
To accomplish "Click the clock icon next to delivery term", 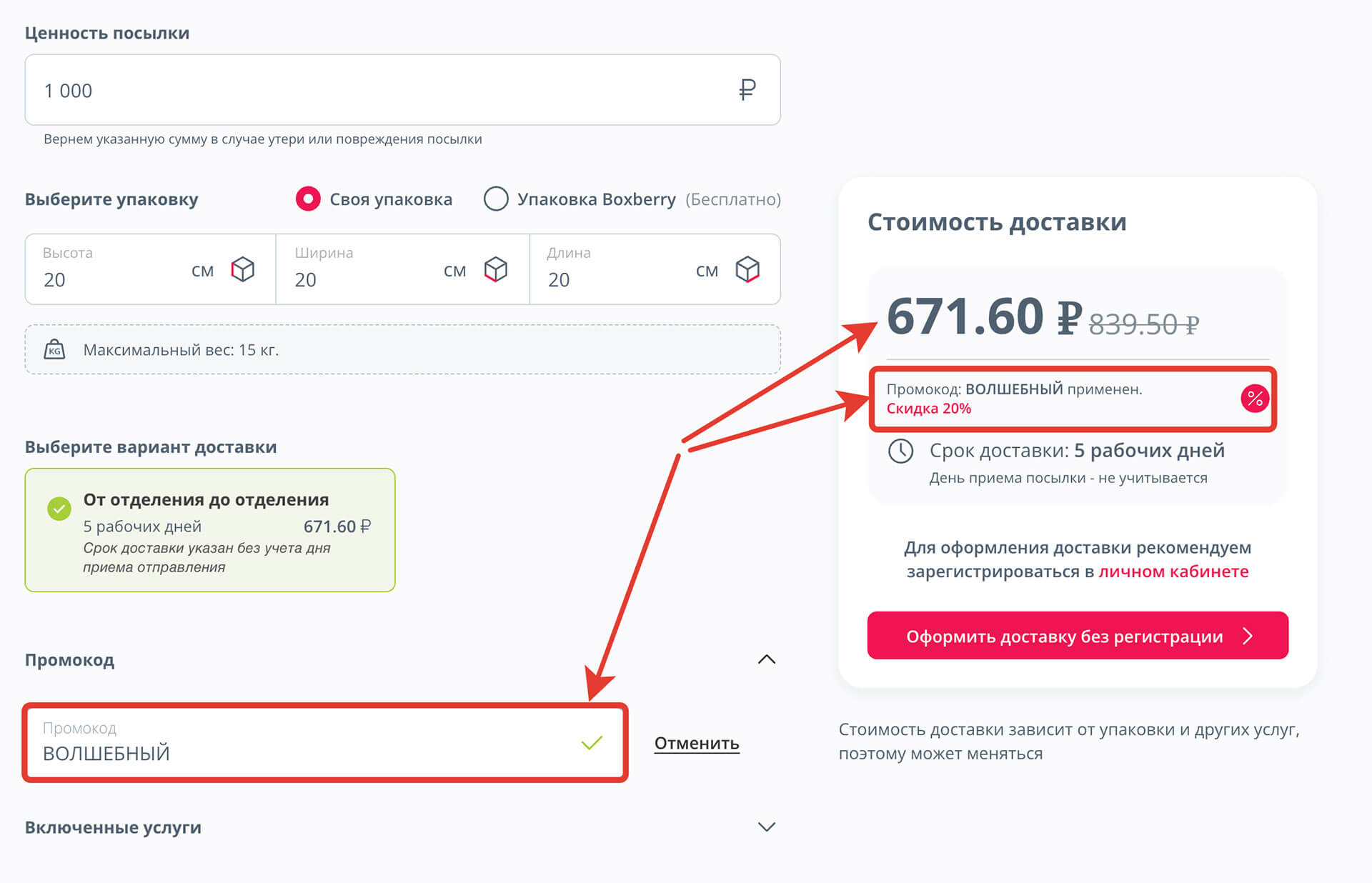I will (902, 451).
